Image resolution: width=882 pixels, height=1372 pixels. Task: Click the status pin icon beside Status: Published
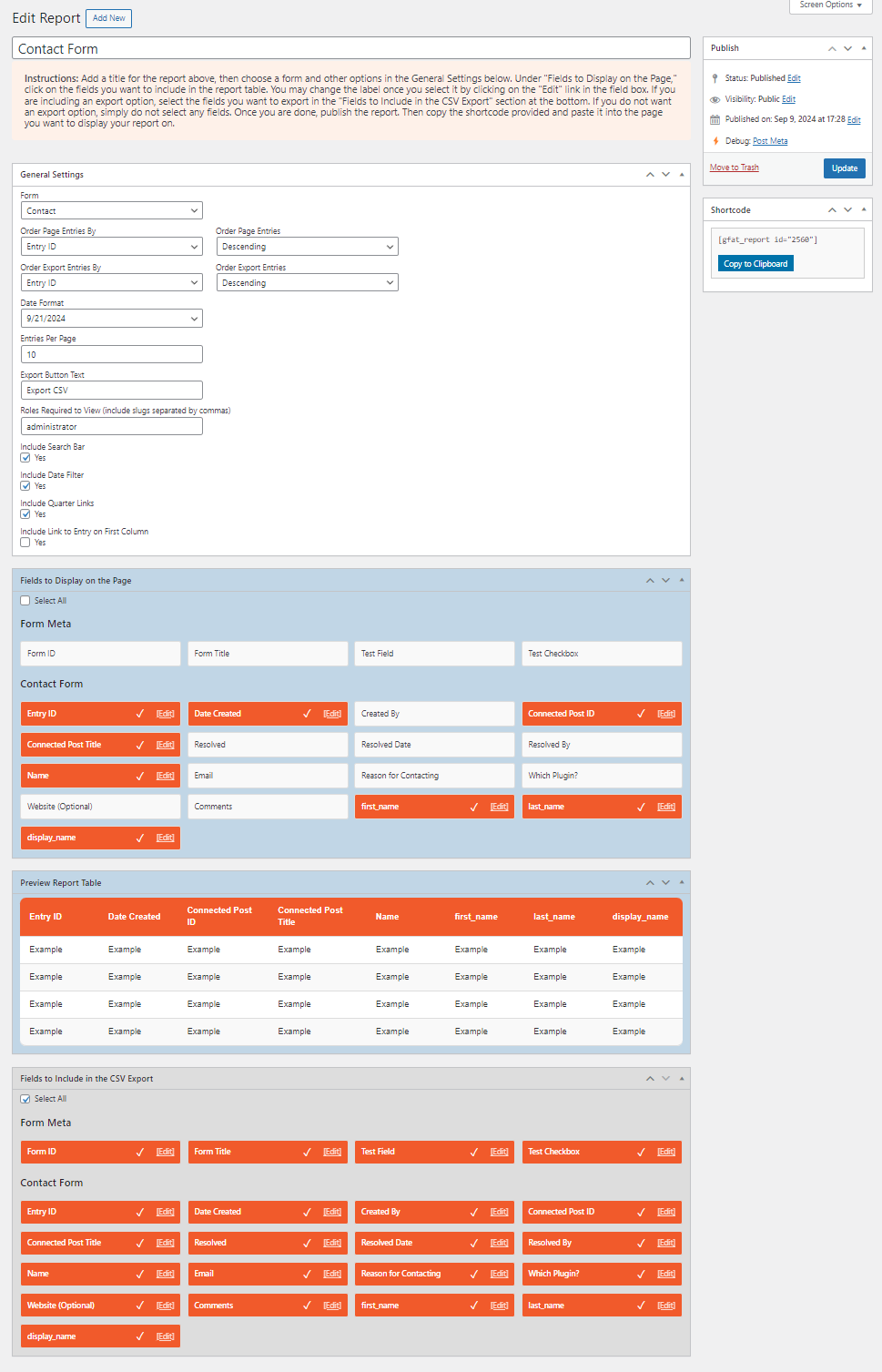[715, 77]
